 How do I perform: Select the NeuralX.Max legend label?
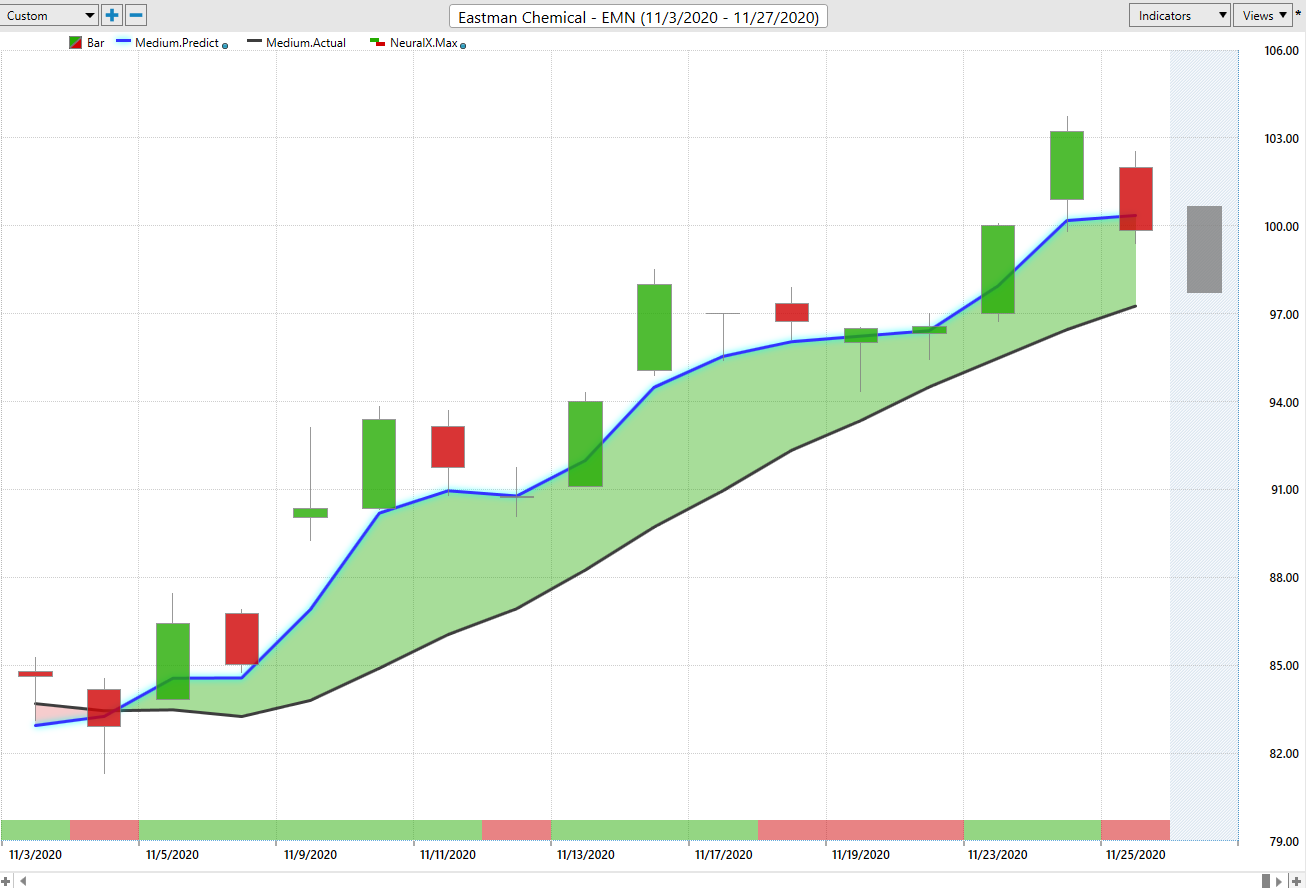coord(424,43)
